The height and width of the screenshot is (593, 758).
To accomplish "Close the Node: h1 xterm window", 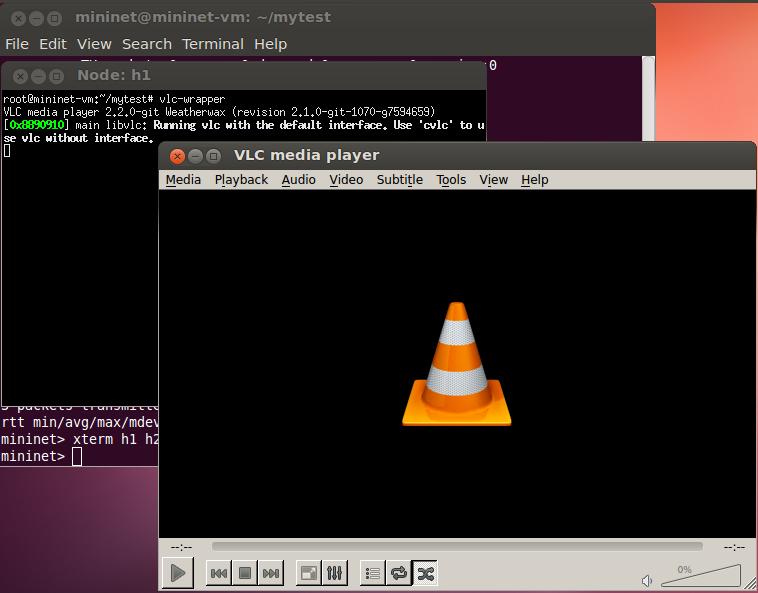I will pyautogui.click(x=20, y=76).
